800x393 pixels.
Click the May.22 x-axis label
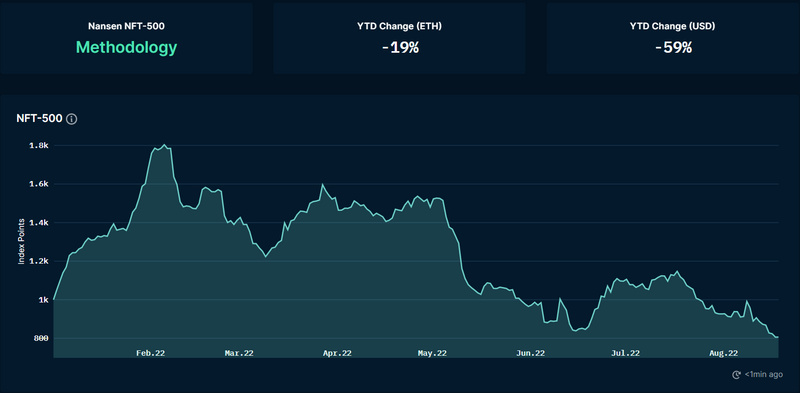pyautogui.click(x=433, y=353)
